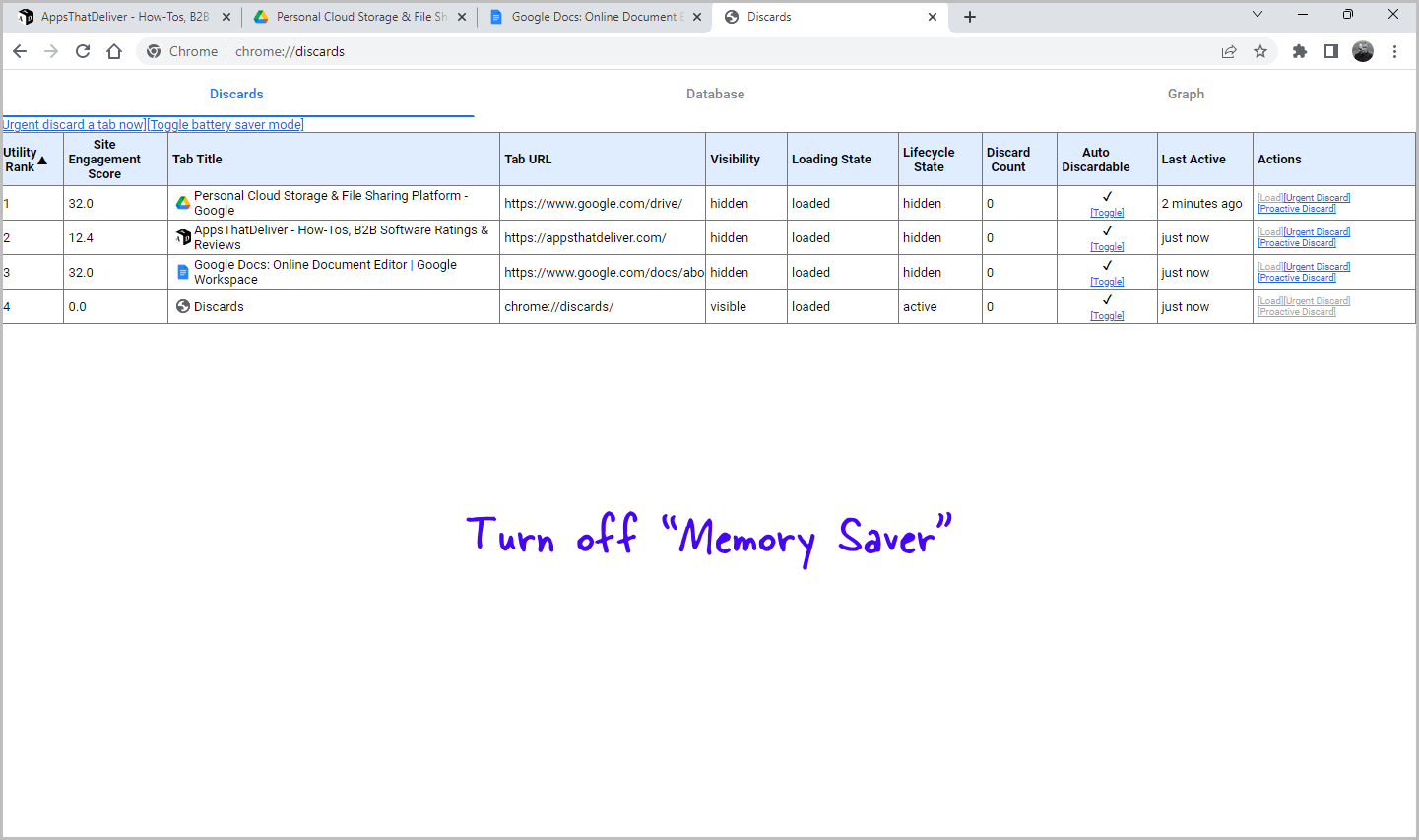
Task: Open the share icon in the toolbar
Action: tap(1229, 51)
